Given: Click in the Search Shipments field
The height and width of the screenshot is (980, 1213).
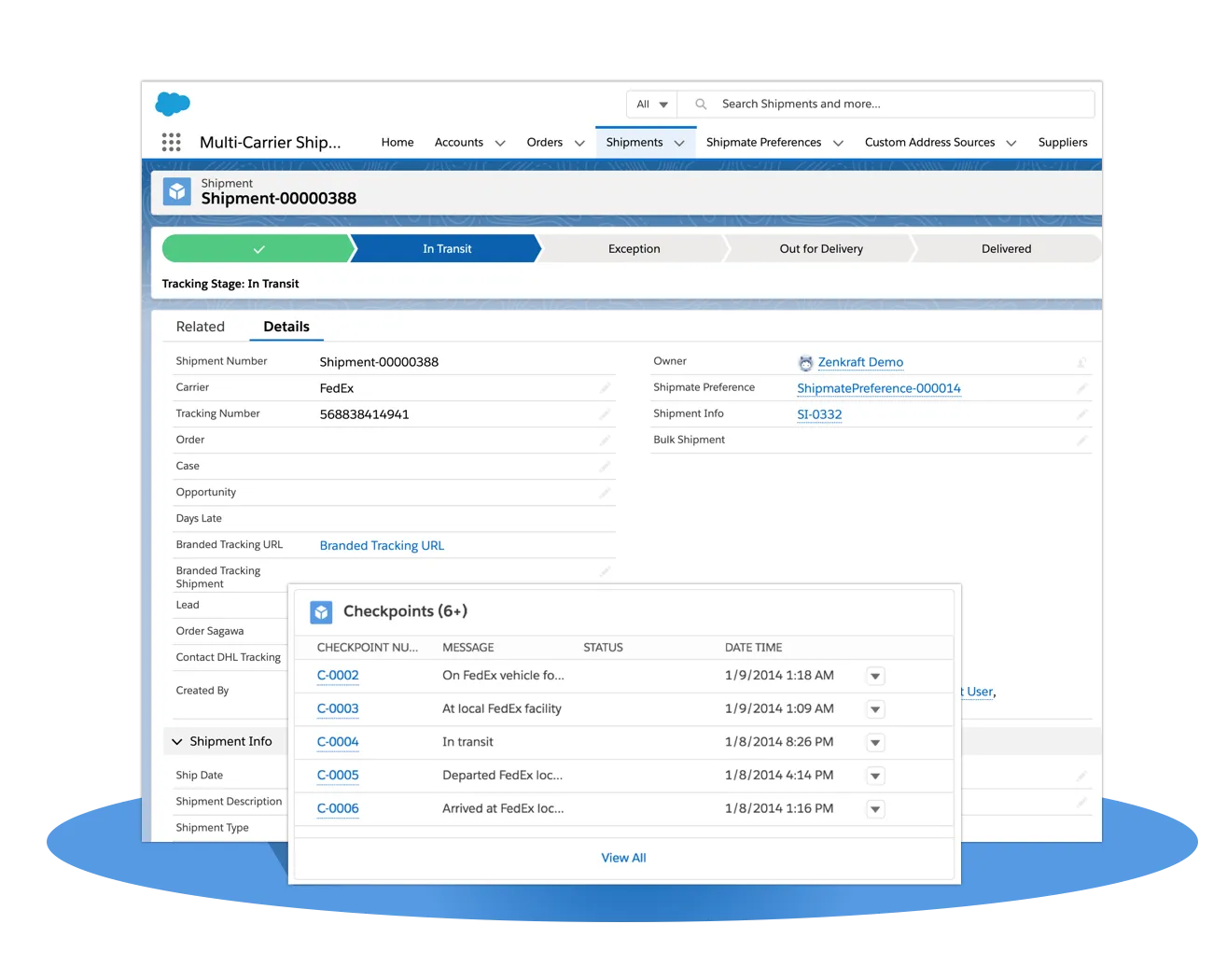Looking at the screenshot, I should (x=886, y=104).
